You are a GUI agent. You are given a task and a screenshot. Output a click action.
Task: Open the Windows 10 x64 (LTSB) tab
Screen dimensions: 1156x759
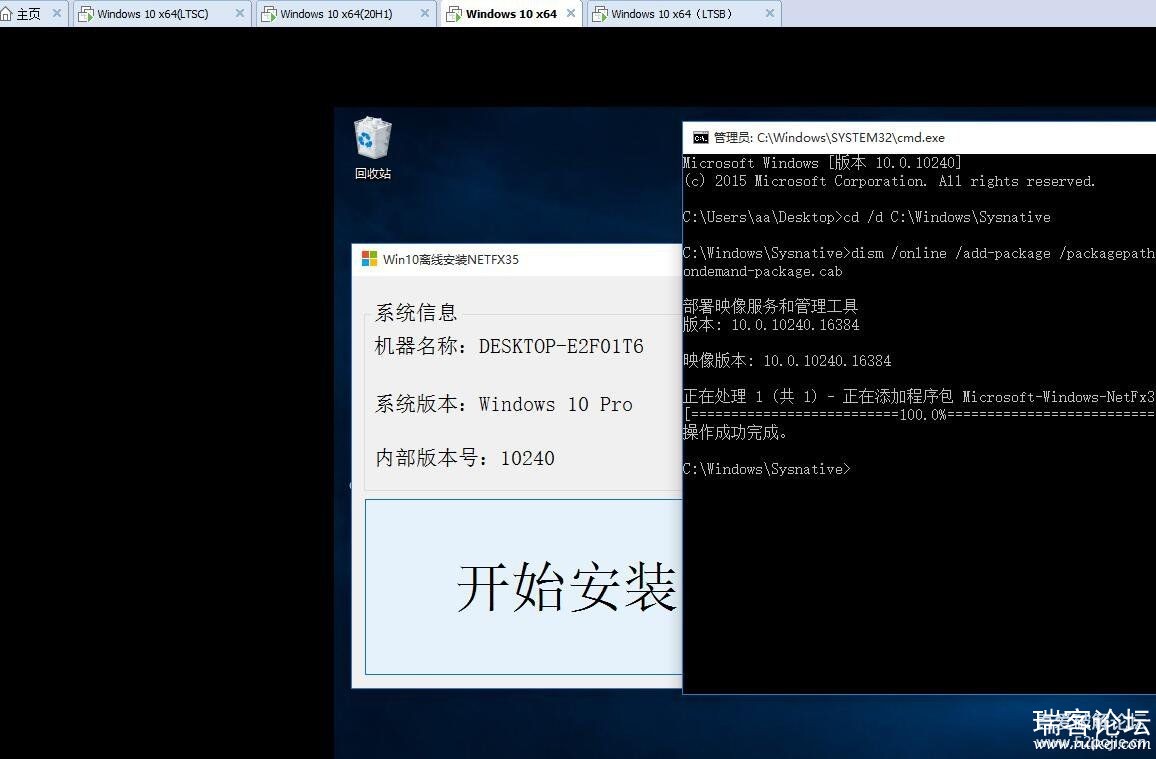(x=683, y=14)
